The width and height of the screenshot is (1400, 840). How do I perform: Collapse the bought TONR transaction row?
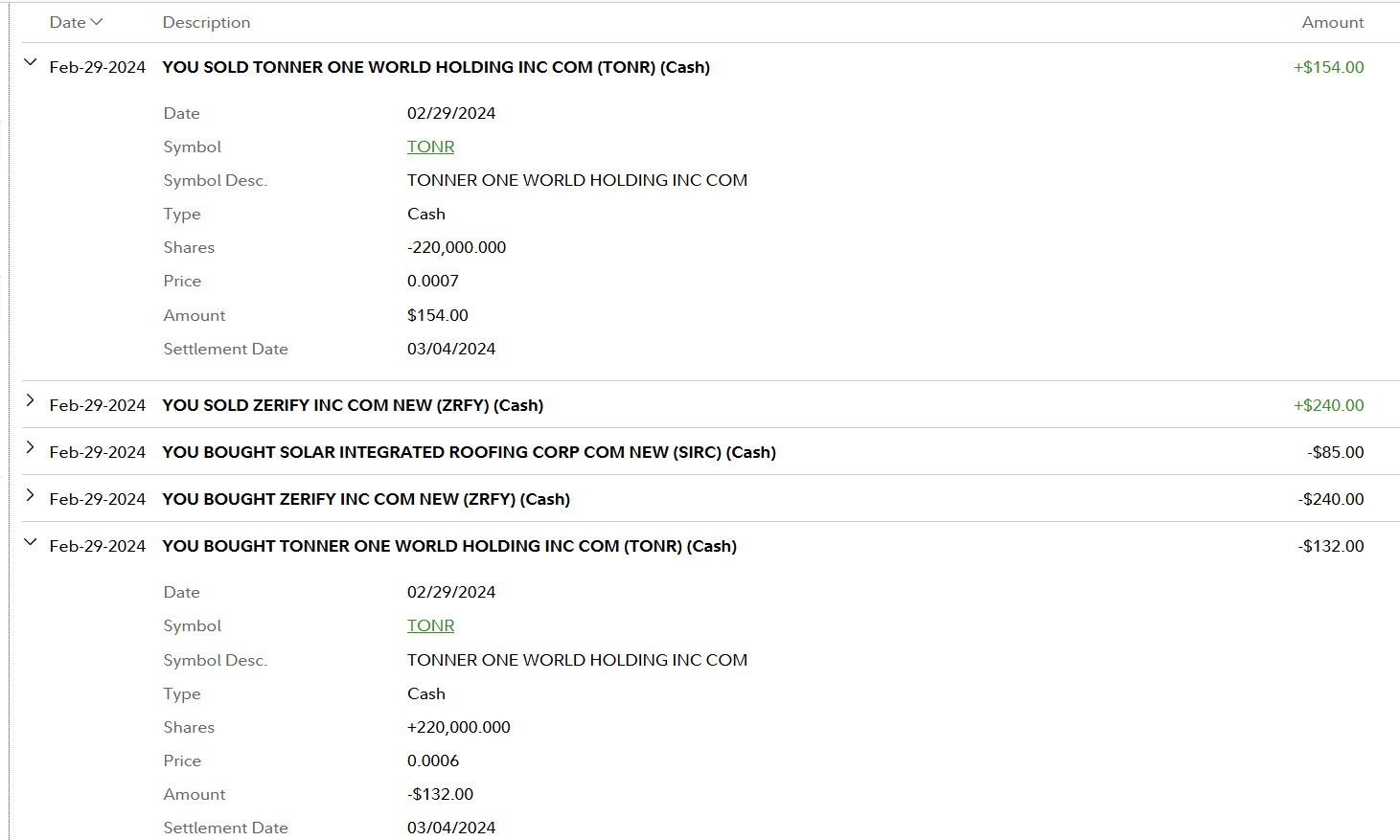click(30, 541)
